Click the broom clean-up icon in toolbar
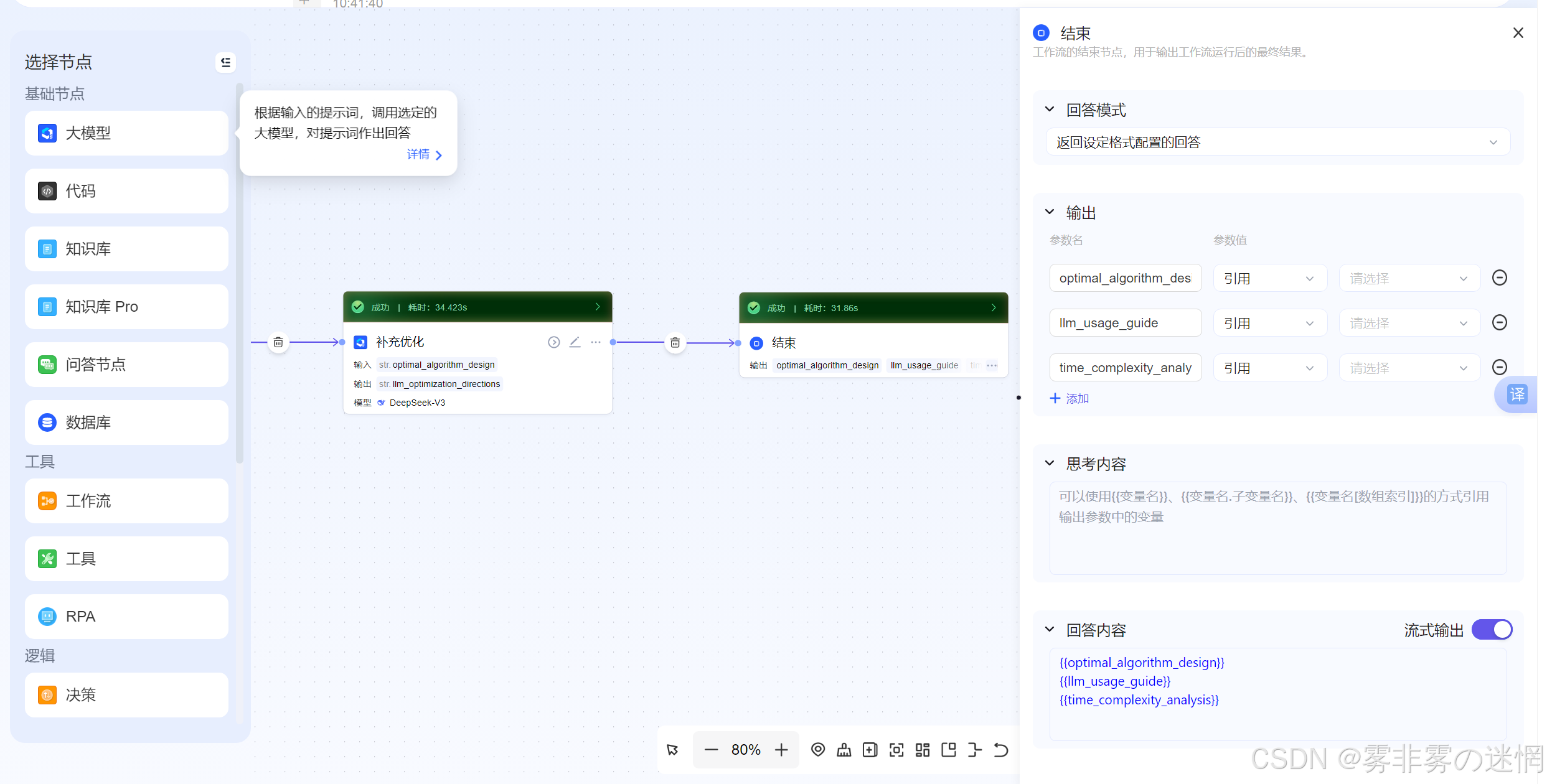The height and width of the screenshot is (784, 1547). 844,750
